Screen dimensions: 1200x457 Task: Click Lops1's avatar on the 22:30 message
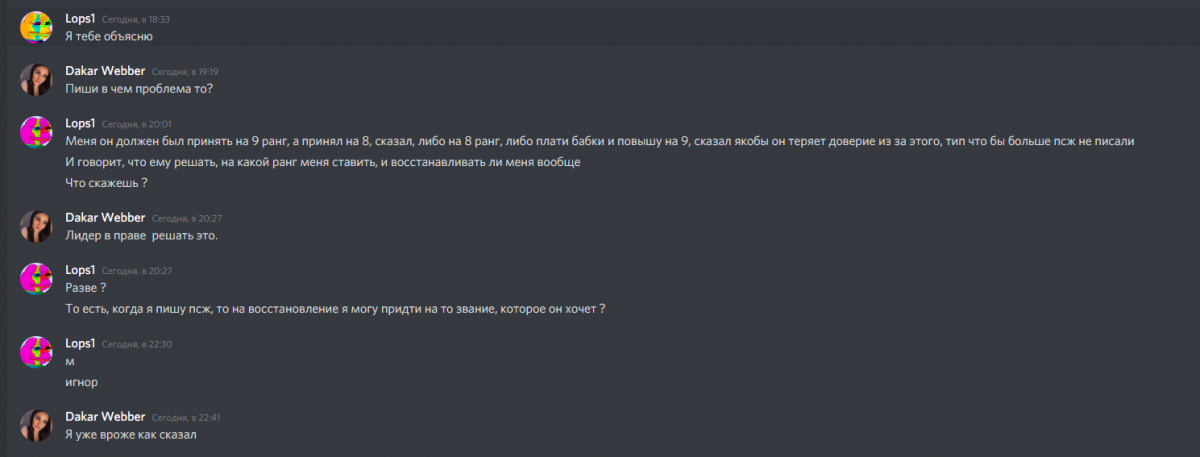[36, 352]
